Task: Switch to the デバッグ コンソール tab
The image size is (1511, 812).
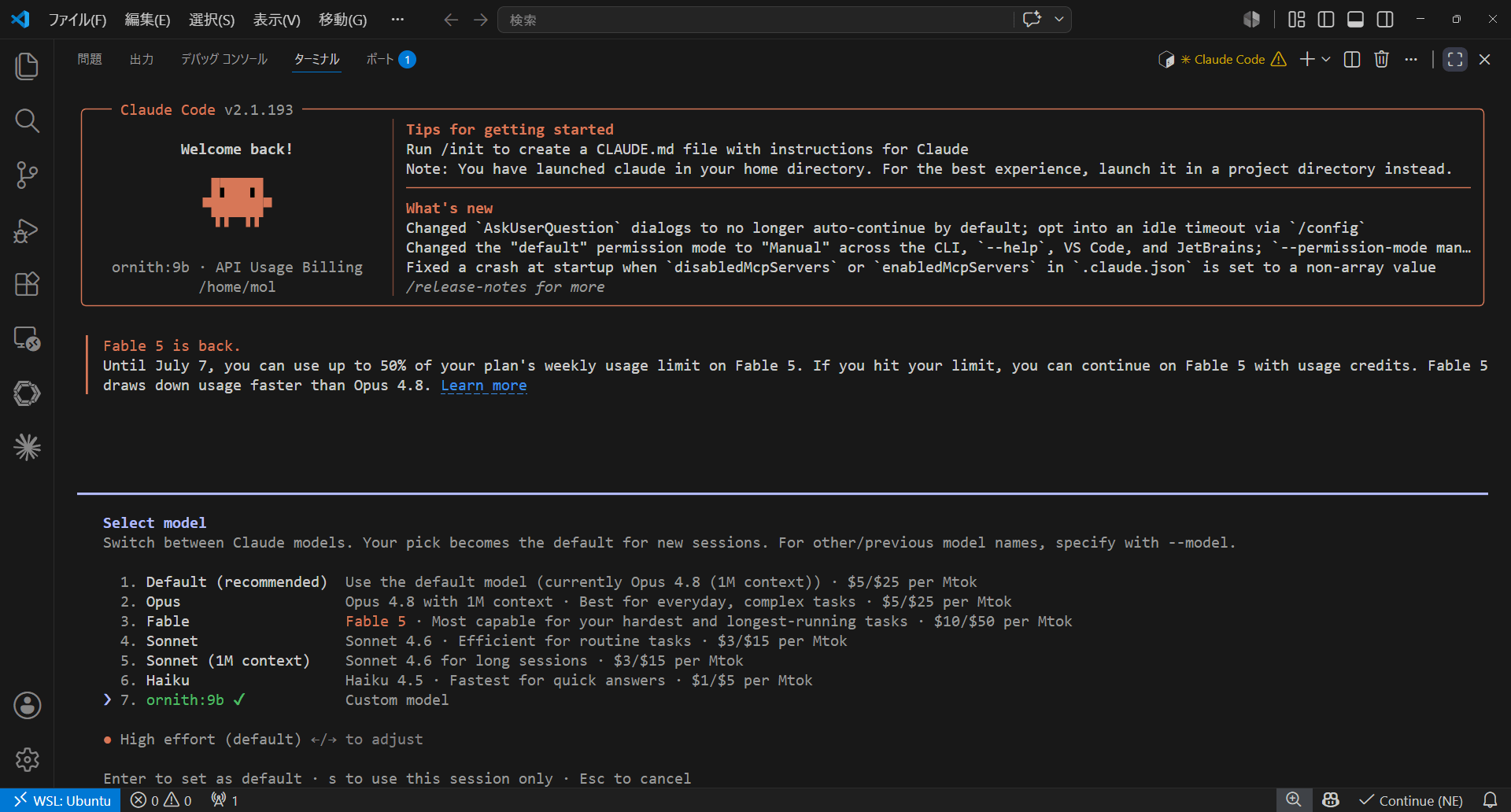Action: [x=224, y=59]
